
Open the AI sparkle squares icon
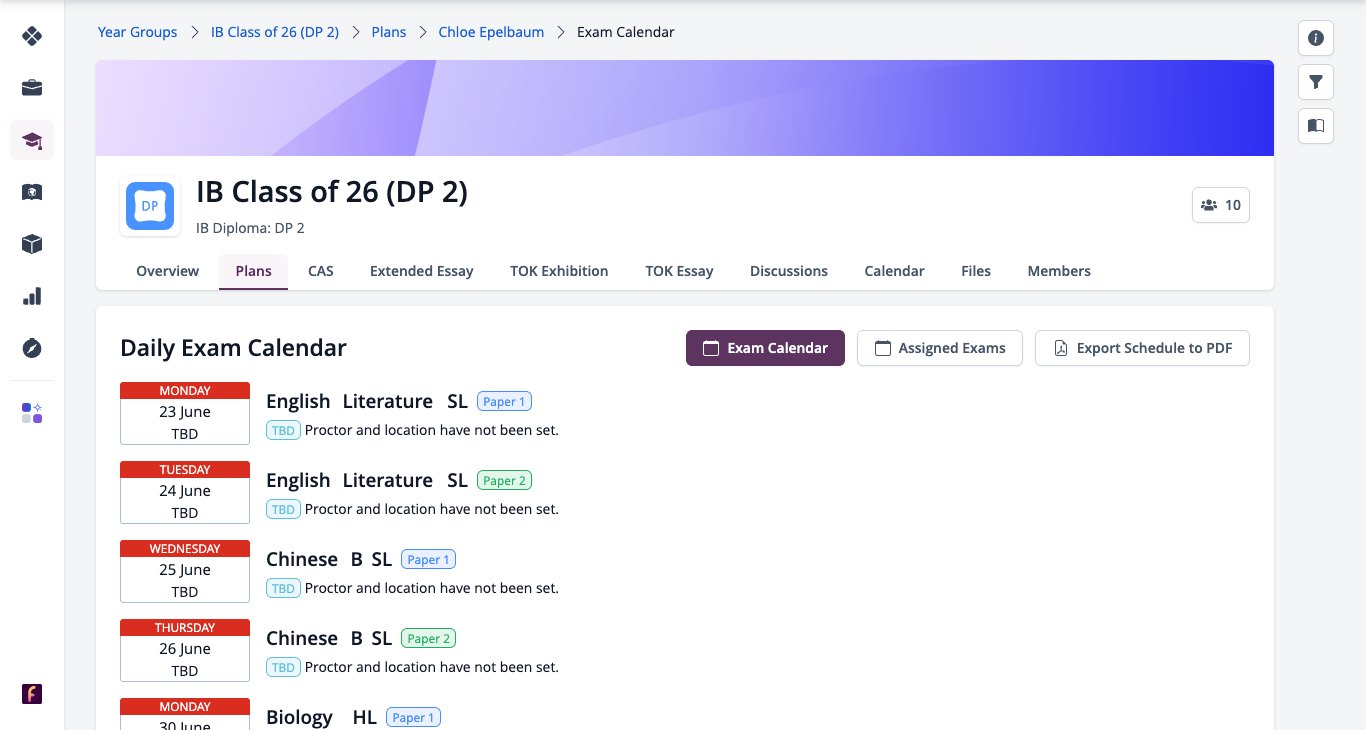click(x=32, y=413)
